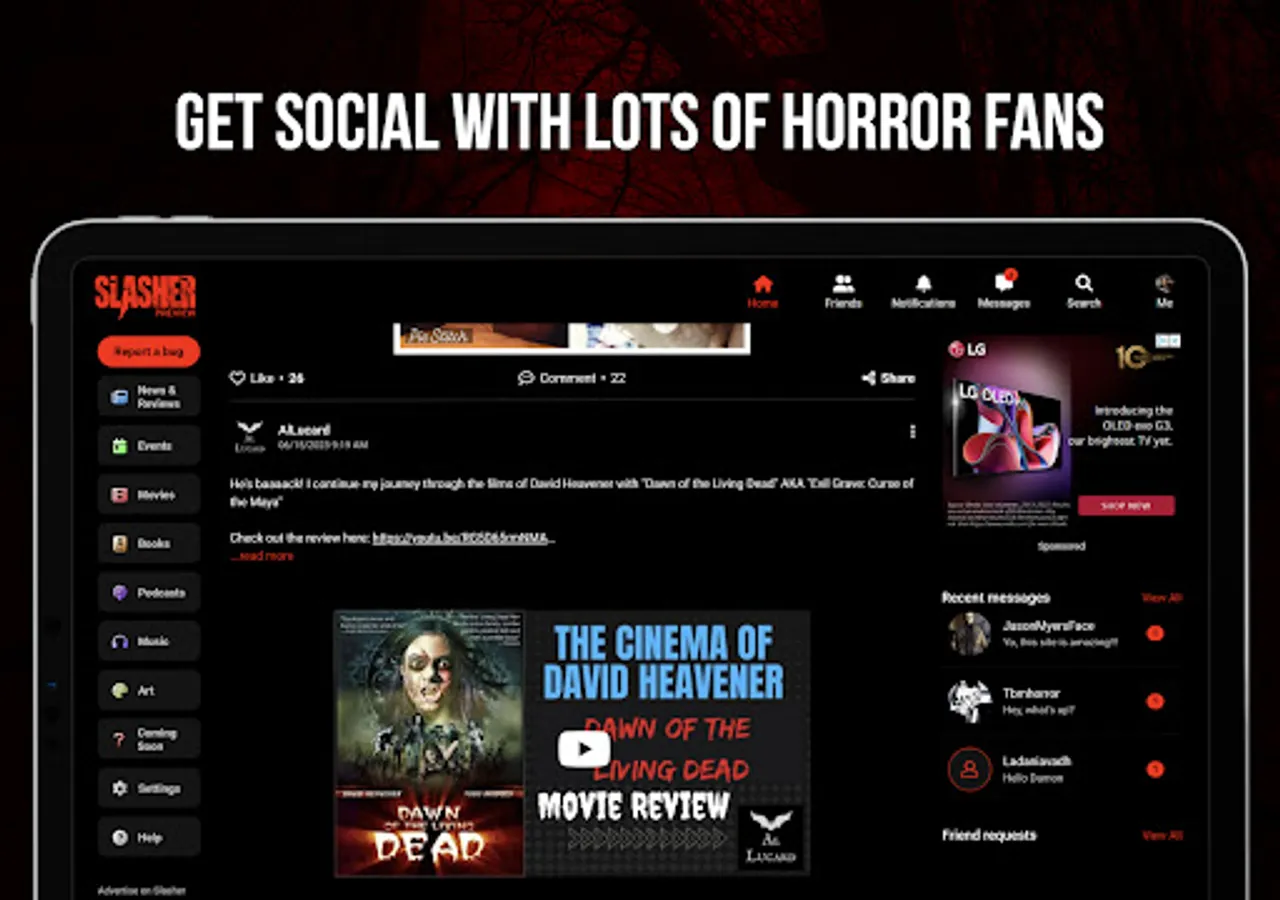The width and height of the screenshot is (1280, 900).
Task: Click the unread badge on Ladaniavadh's message
Action: tap(1155, 769)
